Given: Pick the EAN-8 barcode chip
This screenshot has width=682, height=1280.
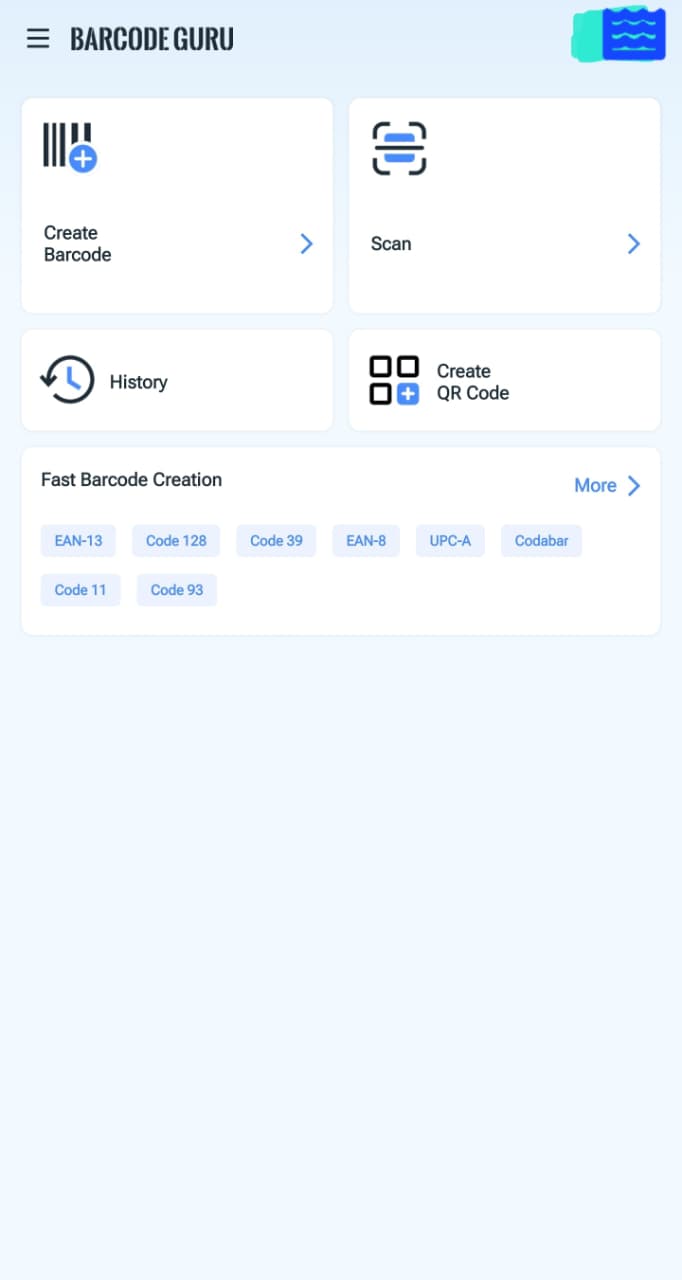Looking at the screenshot, I should [366, 541].
